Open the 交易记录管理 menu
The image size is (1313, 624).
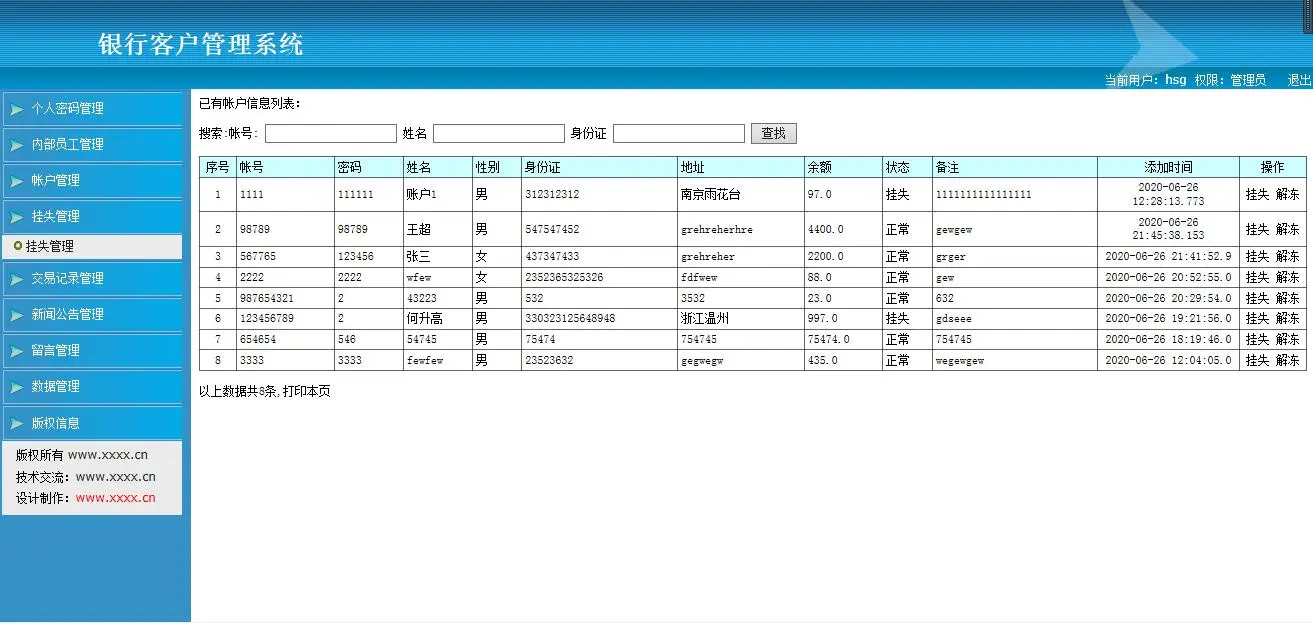92,278
